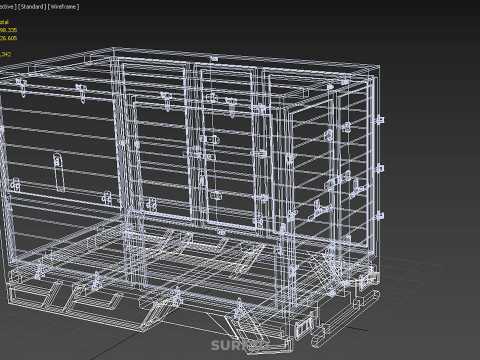Open the partly visible Perspective view label menu
This screenshot has height=360, width=480.
(8, 7)
